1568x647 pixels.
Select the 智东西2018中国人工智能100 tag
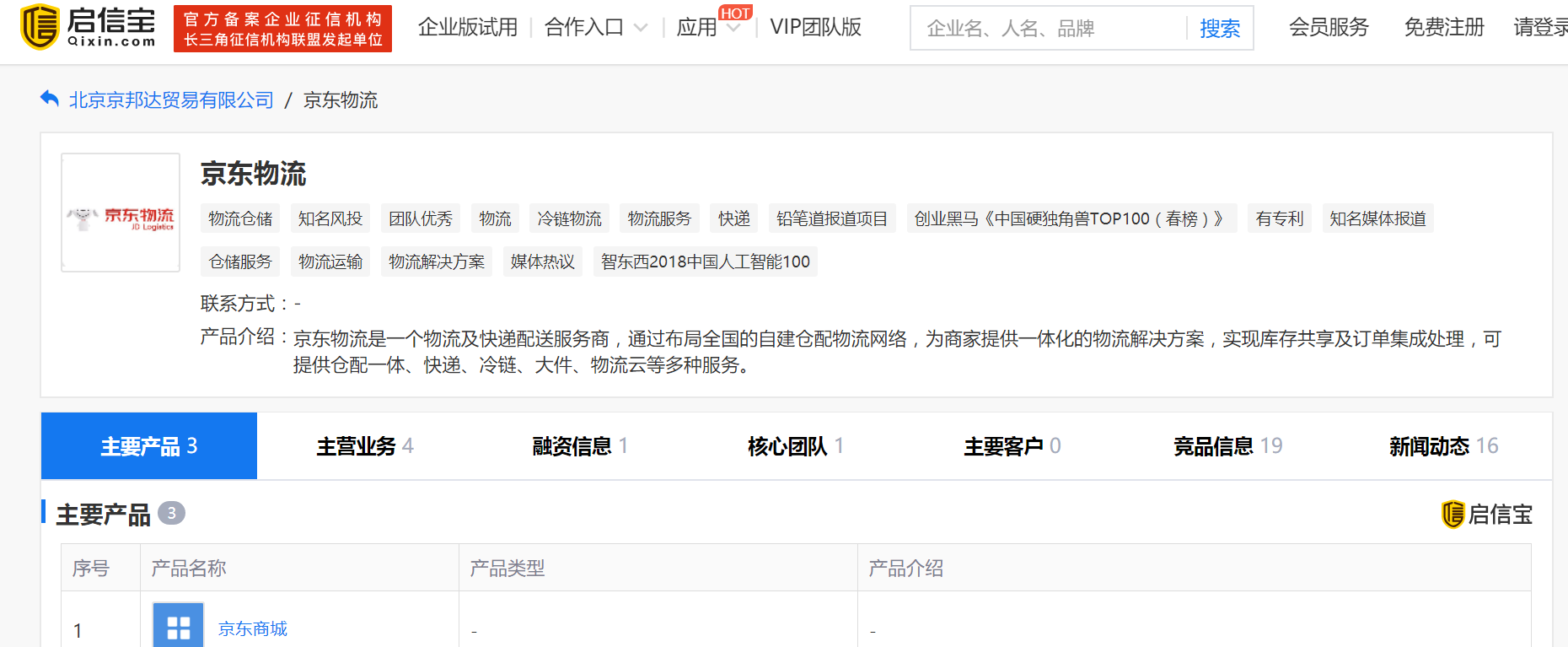click(706, 261)
